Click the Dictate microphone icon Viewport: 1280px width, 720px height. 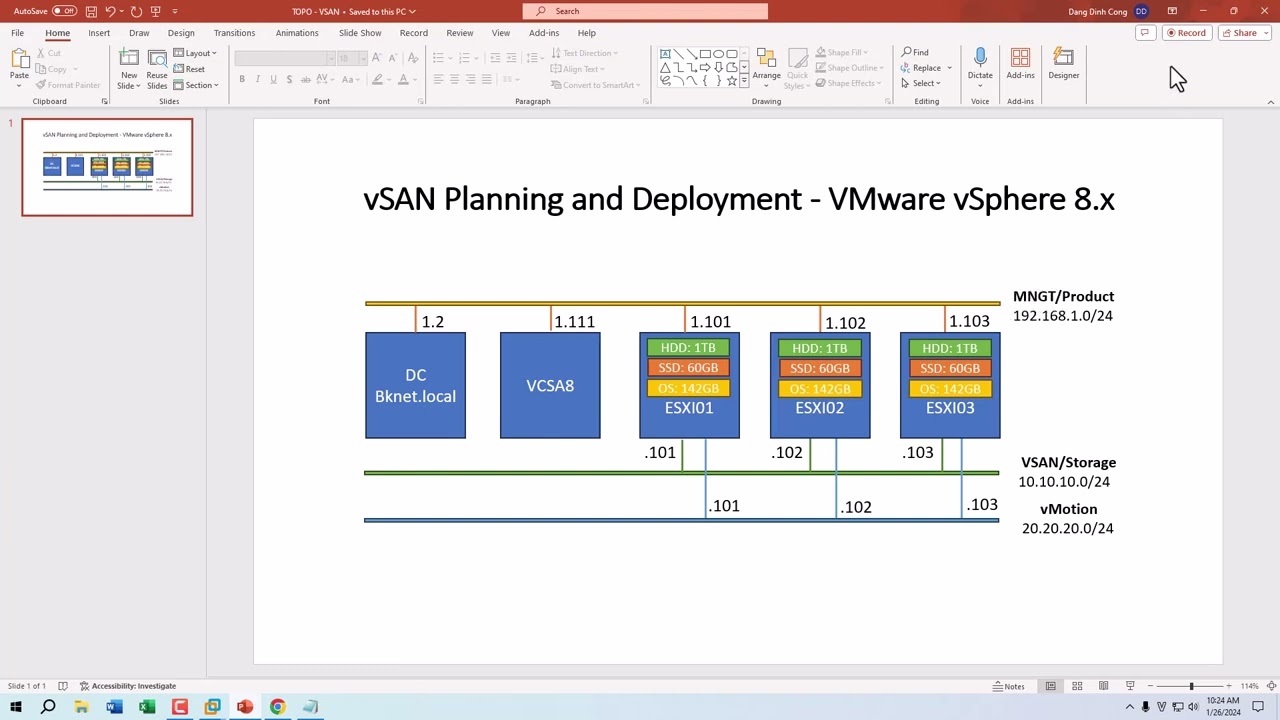[x=980, y=58]
